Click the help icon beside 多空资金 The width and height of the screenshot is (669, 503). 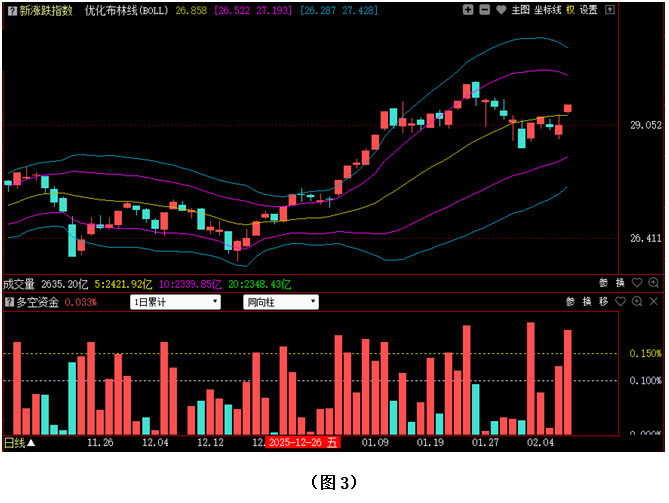[x=10, y=302]
